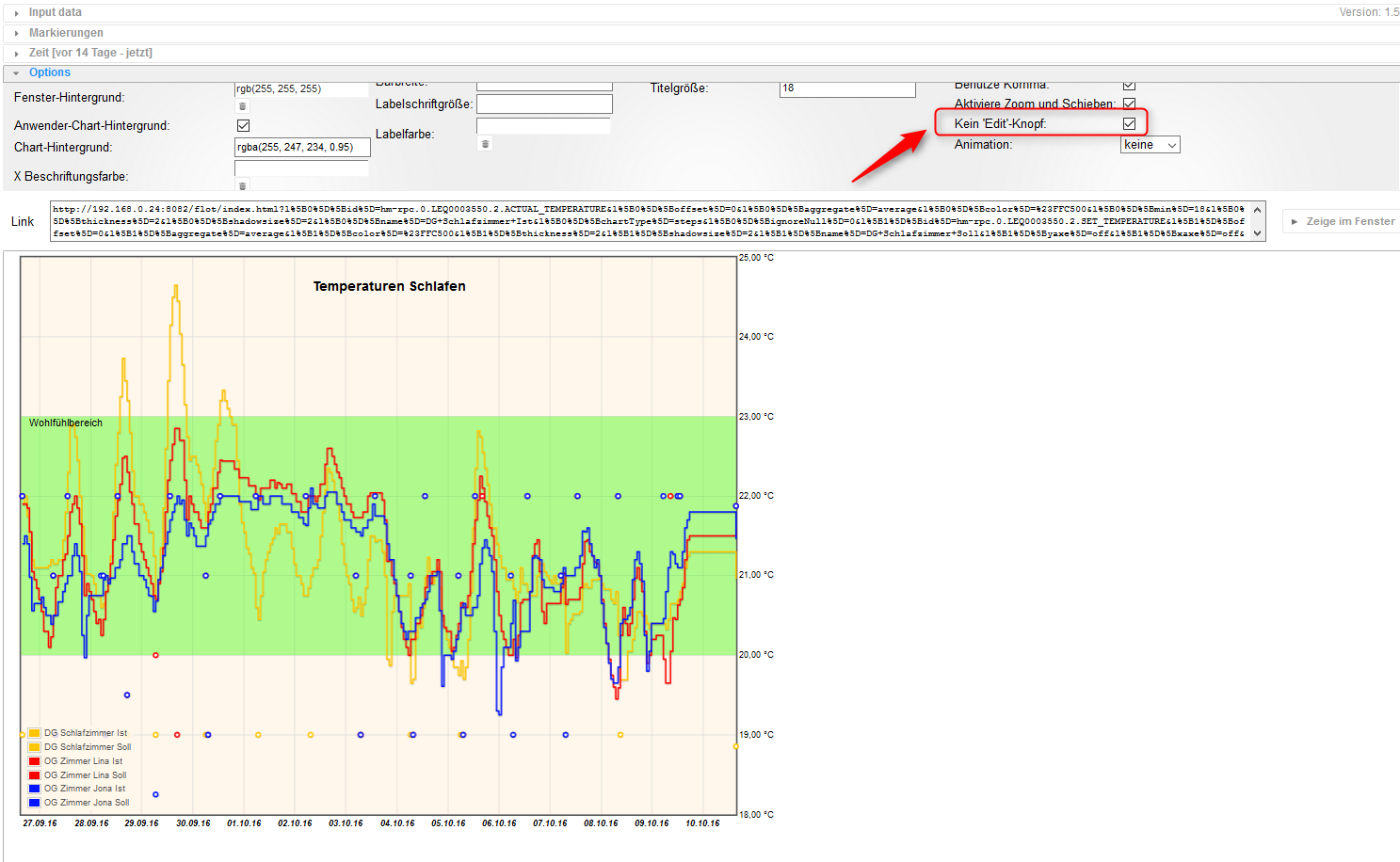The height and width of the screenshot is (862, 1400).
Task: Click inside the Link URL text area
Action: 650,221
